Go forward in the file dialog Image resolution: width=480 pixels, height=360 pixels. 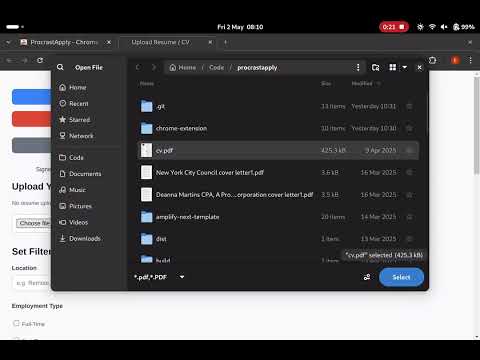click(154, 67)
